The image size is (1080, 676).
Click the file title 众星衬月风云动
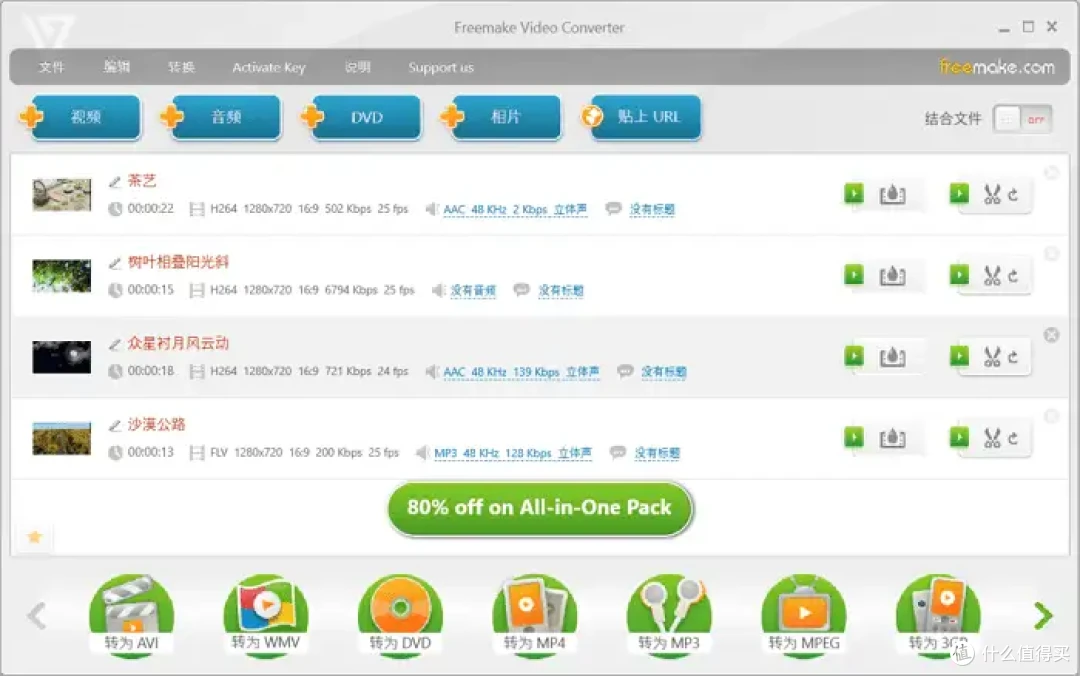click(x=178, y=343)
